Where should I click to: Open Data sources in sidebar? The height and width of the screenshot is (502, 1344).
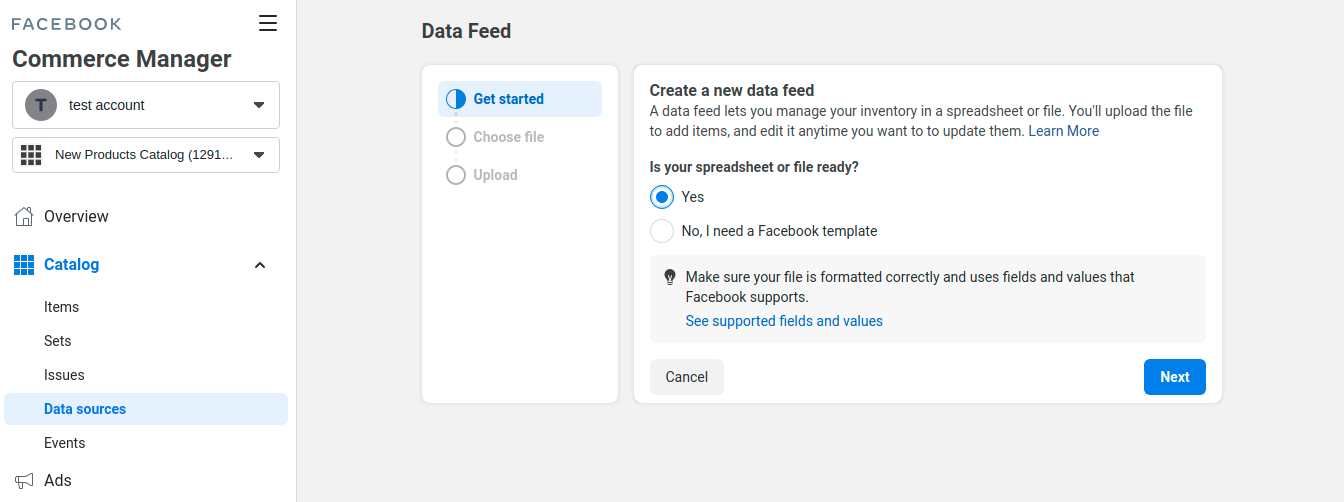point(85,409)
